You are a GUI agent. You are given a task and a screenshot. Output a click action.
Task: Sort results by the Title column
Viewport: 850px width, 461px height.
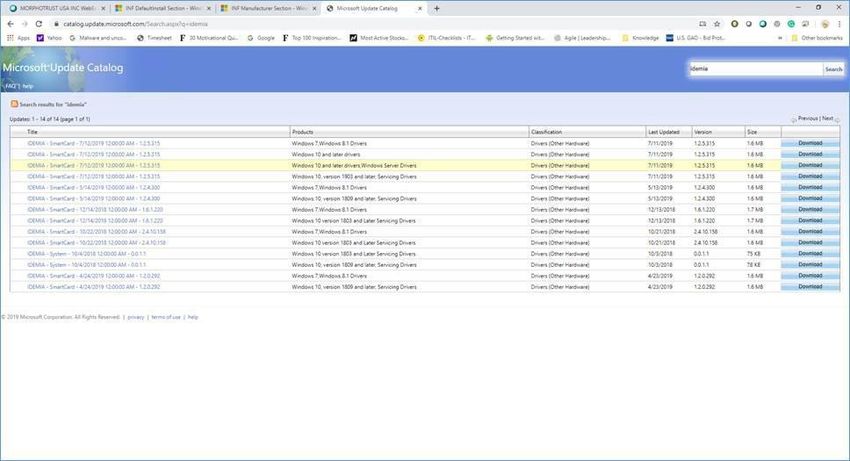33,132
